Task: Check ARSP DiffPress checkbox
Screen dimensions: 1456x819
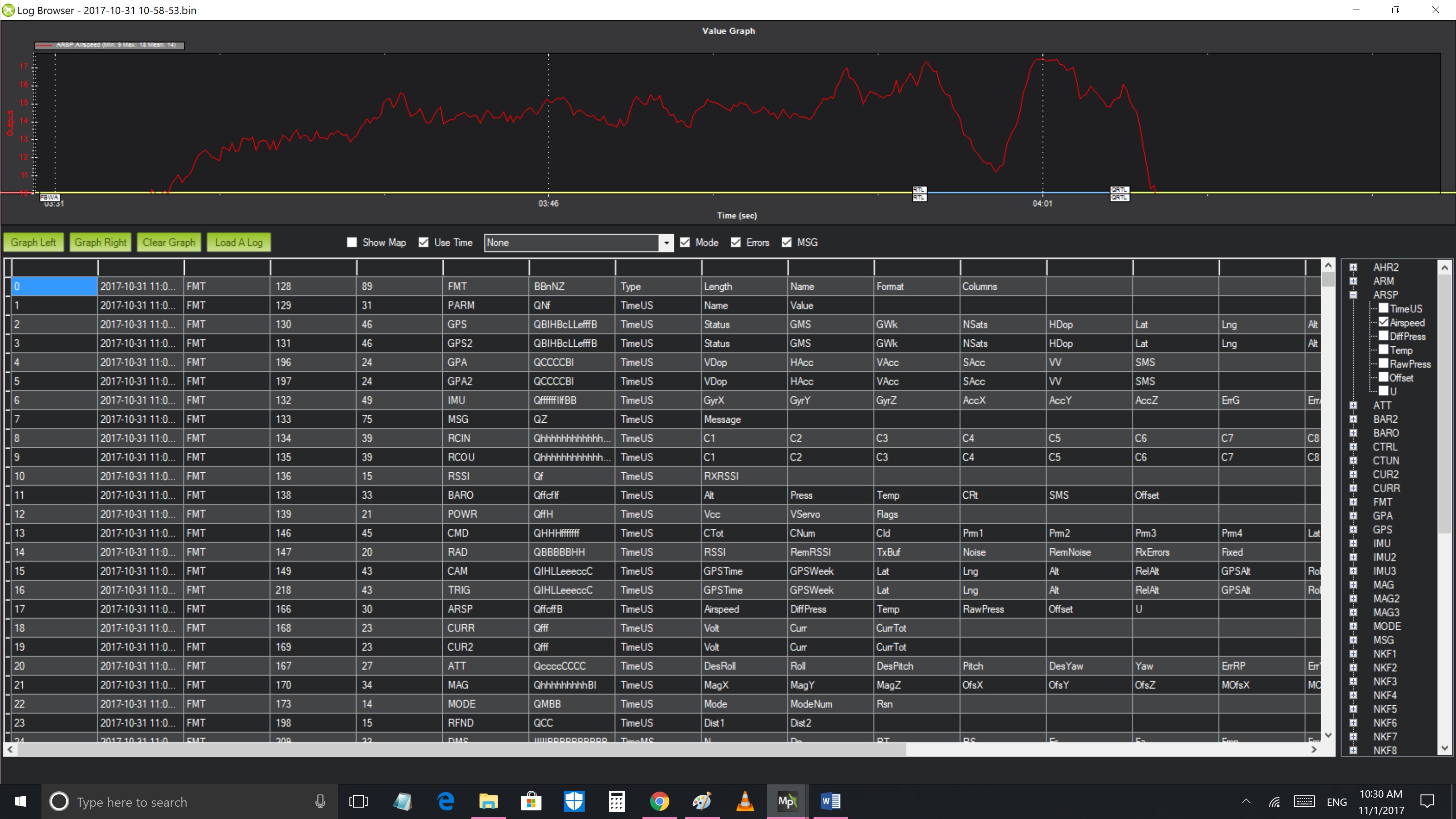Action: 1384,336
